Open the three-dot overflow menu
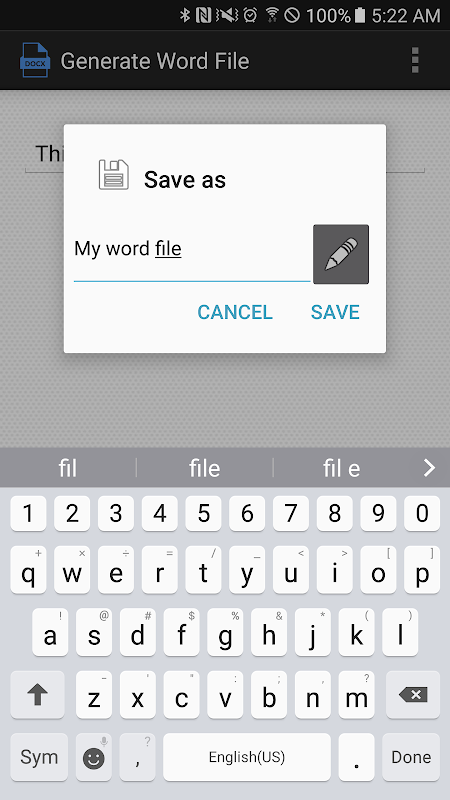The height and width of the screenshot is (800, 450). [415, 60]
